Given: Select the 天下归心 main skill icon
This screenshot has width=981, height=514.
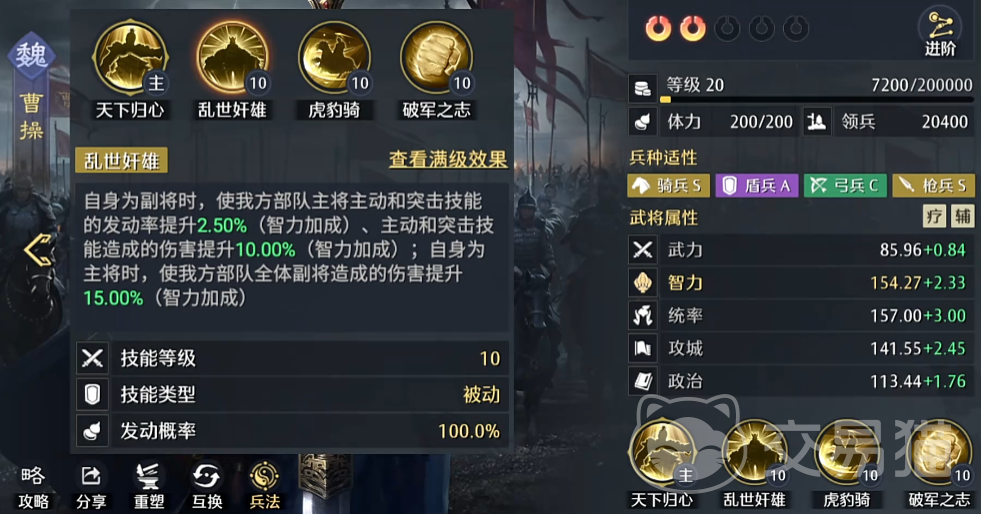Looking at the screenshot, I should pos(130,58).
